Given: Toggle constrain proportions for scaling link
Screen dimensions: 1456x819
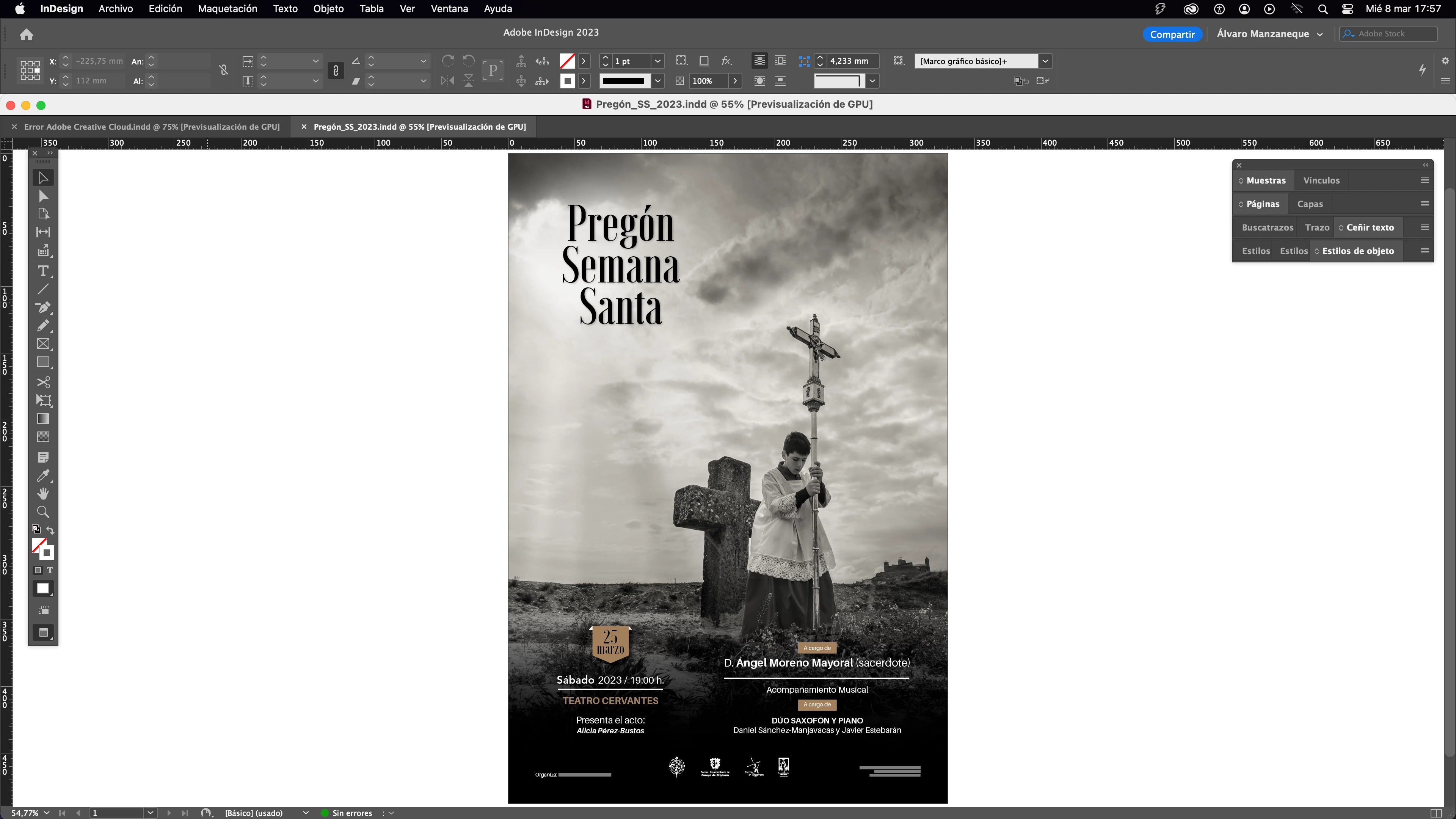Looking at the screenshot, I should click(x=336, y=71).
